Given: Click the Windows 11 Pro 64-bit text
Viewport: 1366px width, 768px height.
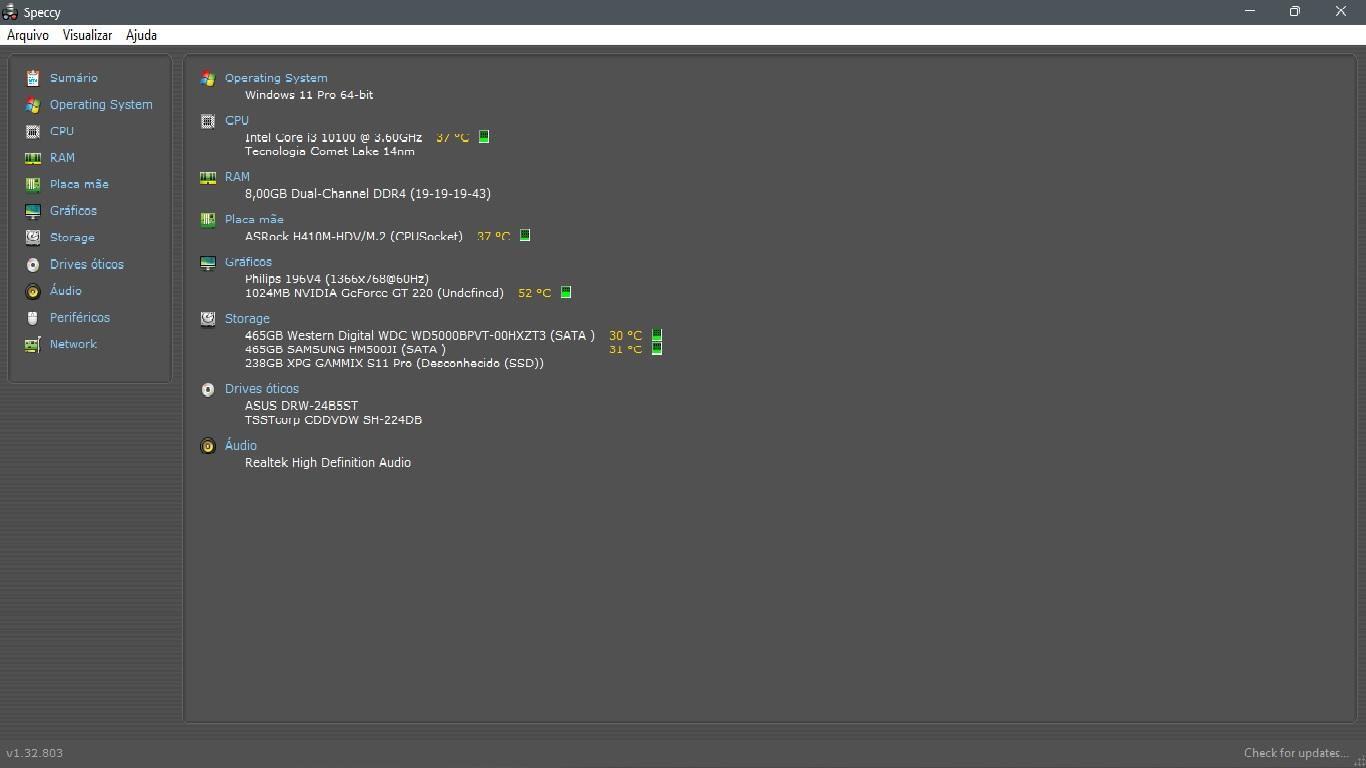Looking at the screenshot, I should 309,95.
